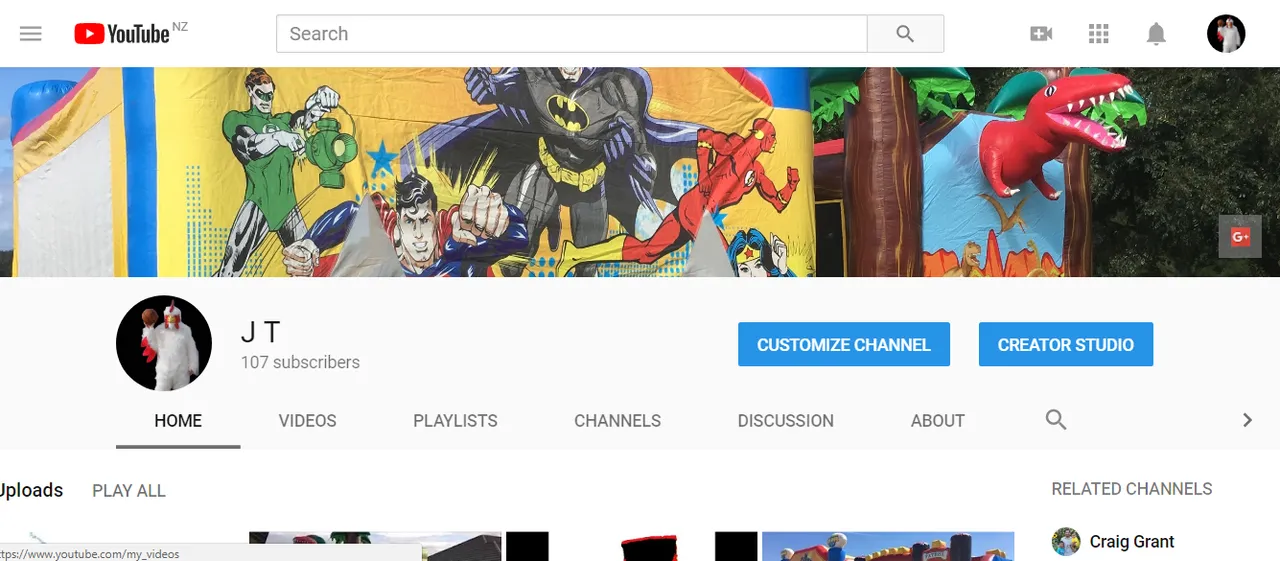Open the Craig Grant related channel
Image resolution: width=1280 pixels, height=561 pixels.
click(x=1132, y=542)
